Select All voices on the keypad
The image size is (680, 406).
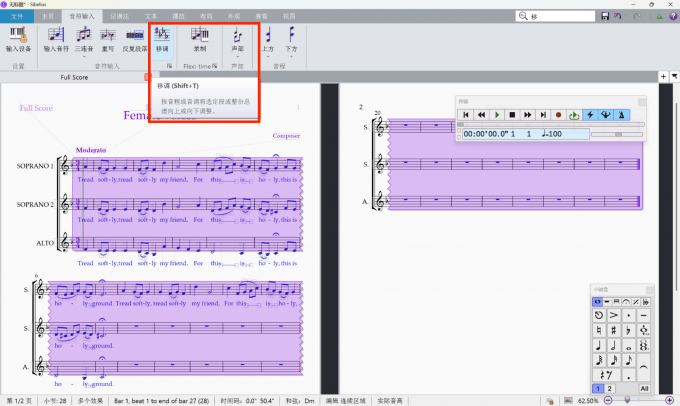point(644,388)
